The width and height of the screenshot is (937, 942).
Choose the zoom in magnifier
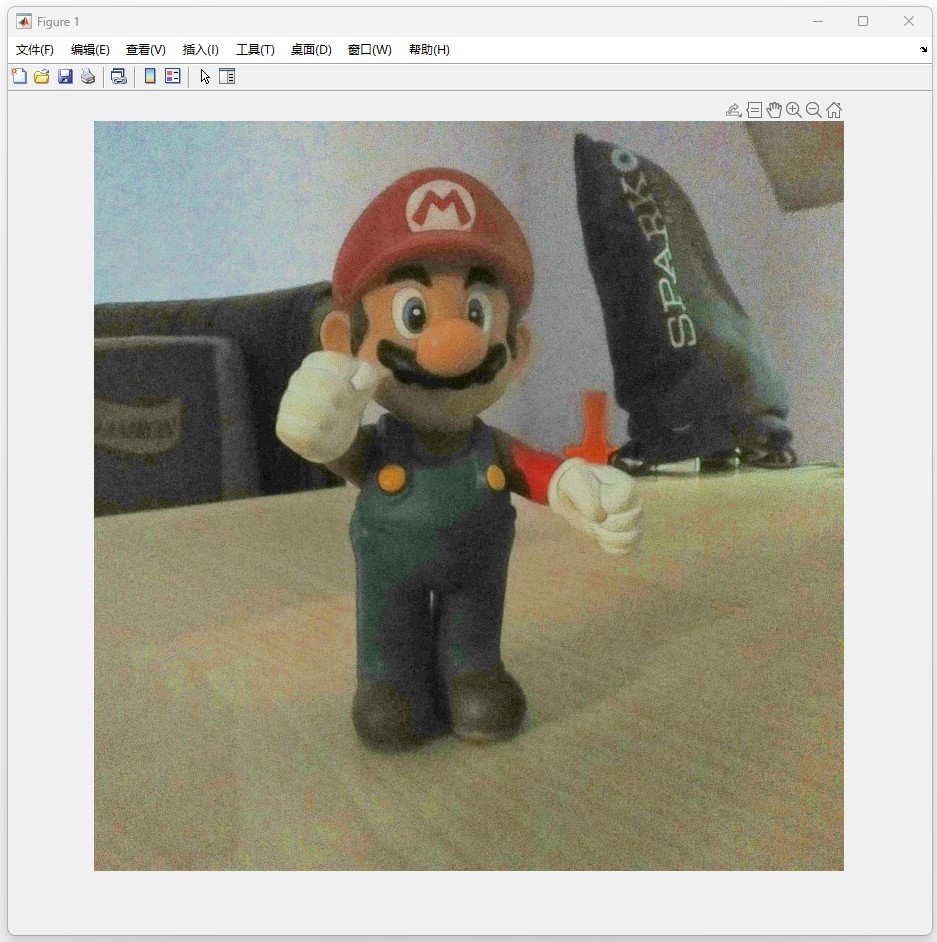click(x=794, y=110)
